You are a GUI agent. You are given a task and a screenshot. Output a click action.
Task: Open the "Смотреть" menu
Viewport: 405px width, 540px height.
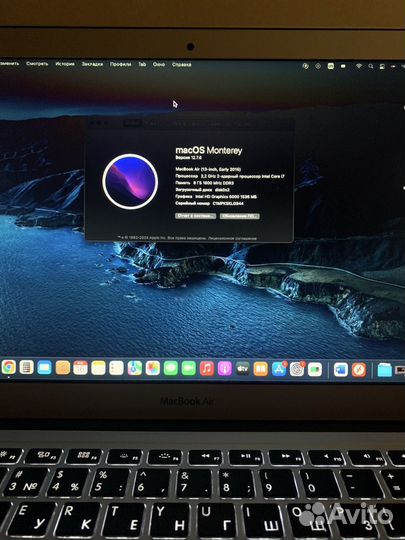[x=37, y=63]
